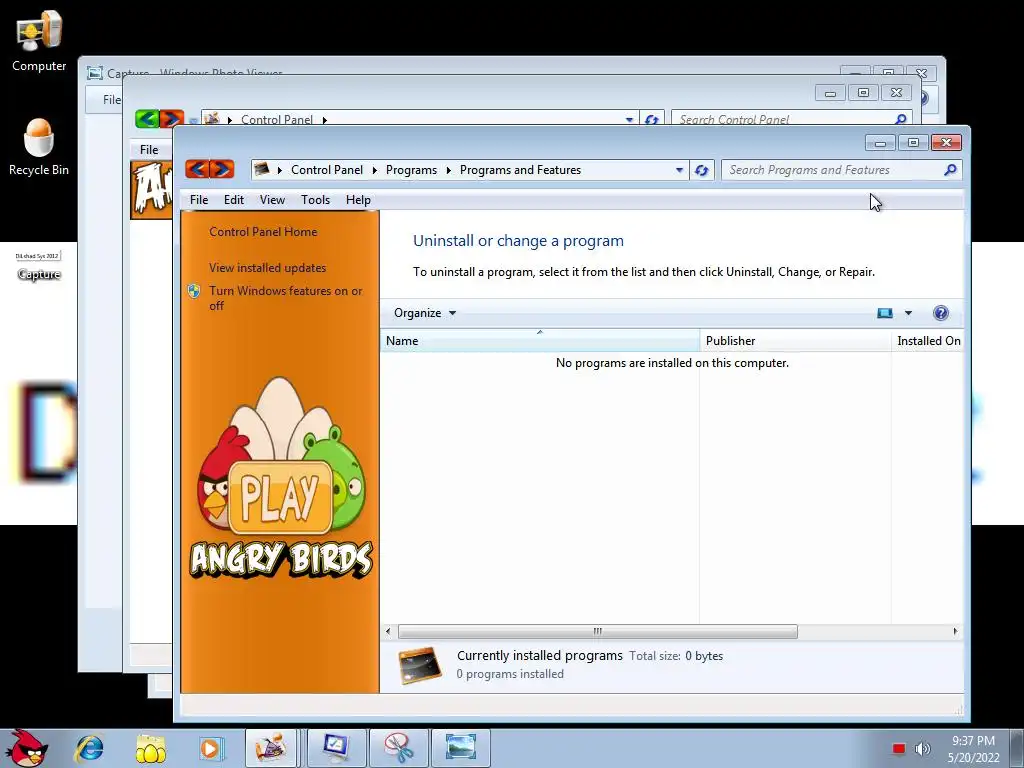Open the File menu in Programs and Features
1024x768 pixels.
[199, 200]
